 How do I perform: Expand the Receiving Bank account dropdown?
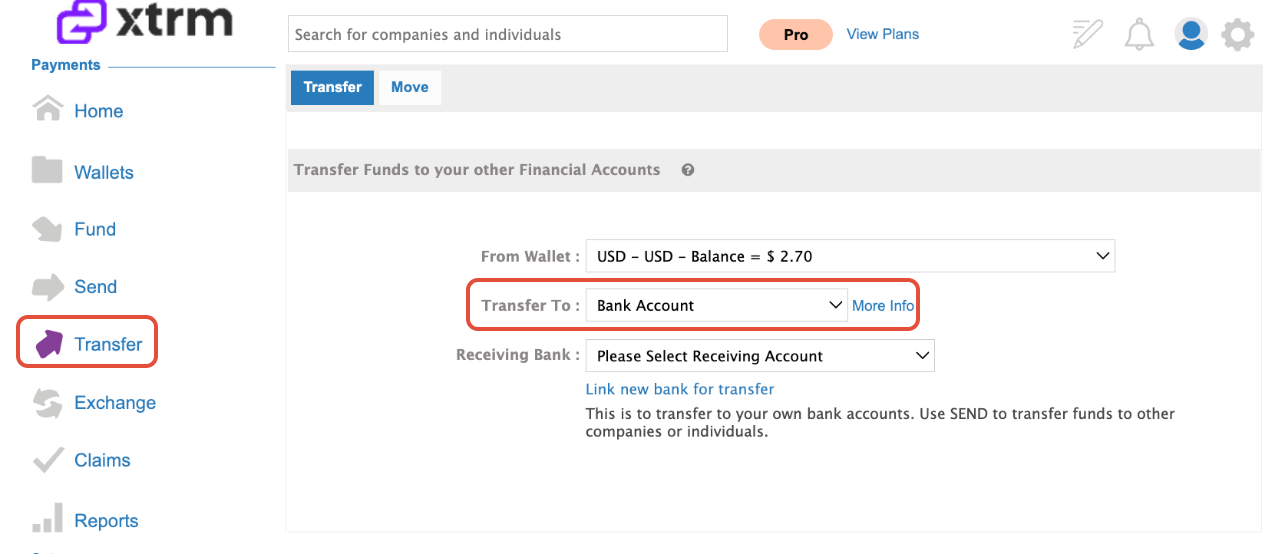tap(760, 356)
